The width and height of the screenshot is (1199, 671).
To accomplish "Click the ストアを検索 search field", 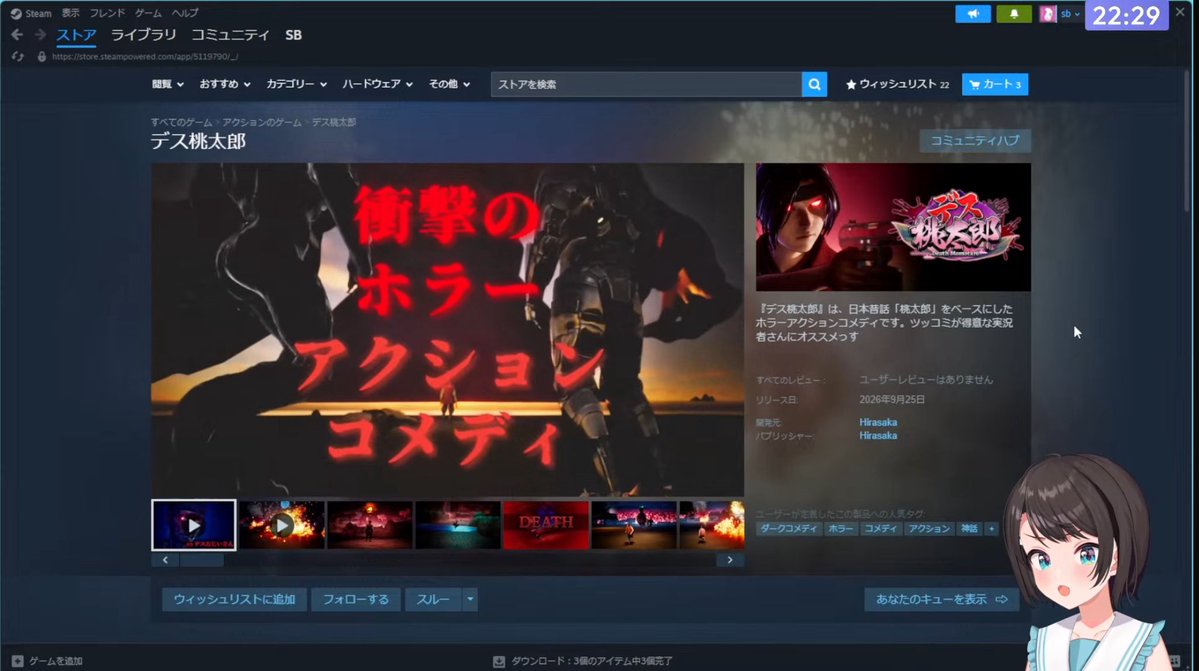I will point(646,85).
